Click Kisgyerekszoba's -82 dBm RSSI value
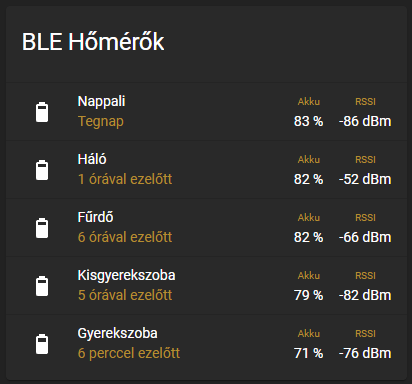Viewport: 412px width, 384px height. [365, 295]
